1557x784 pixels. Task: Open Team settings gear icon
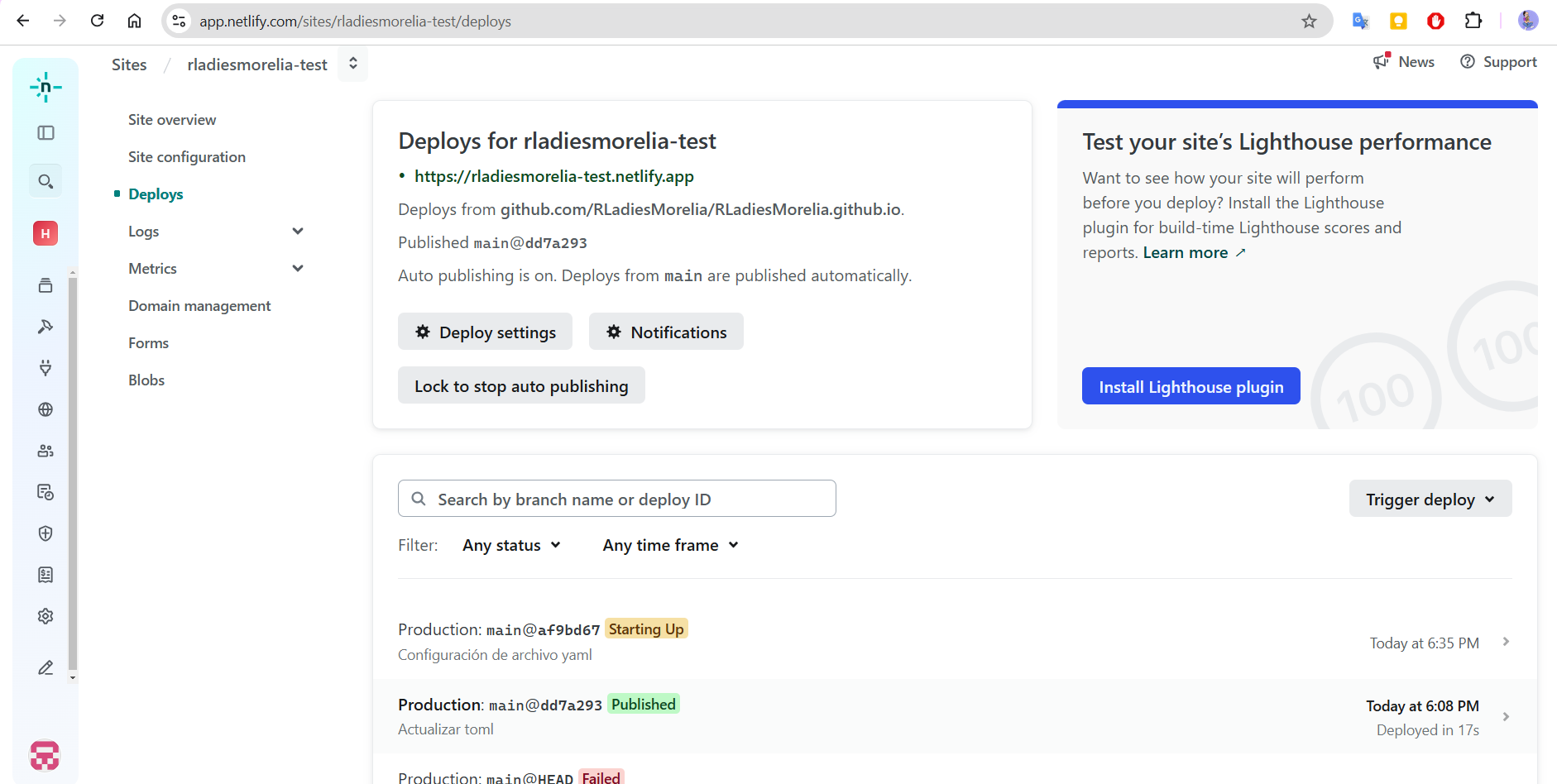click(x=46, y=616)
